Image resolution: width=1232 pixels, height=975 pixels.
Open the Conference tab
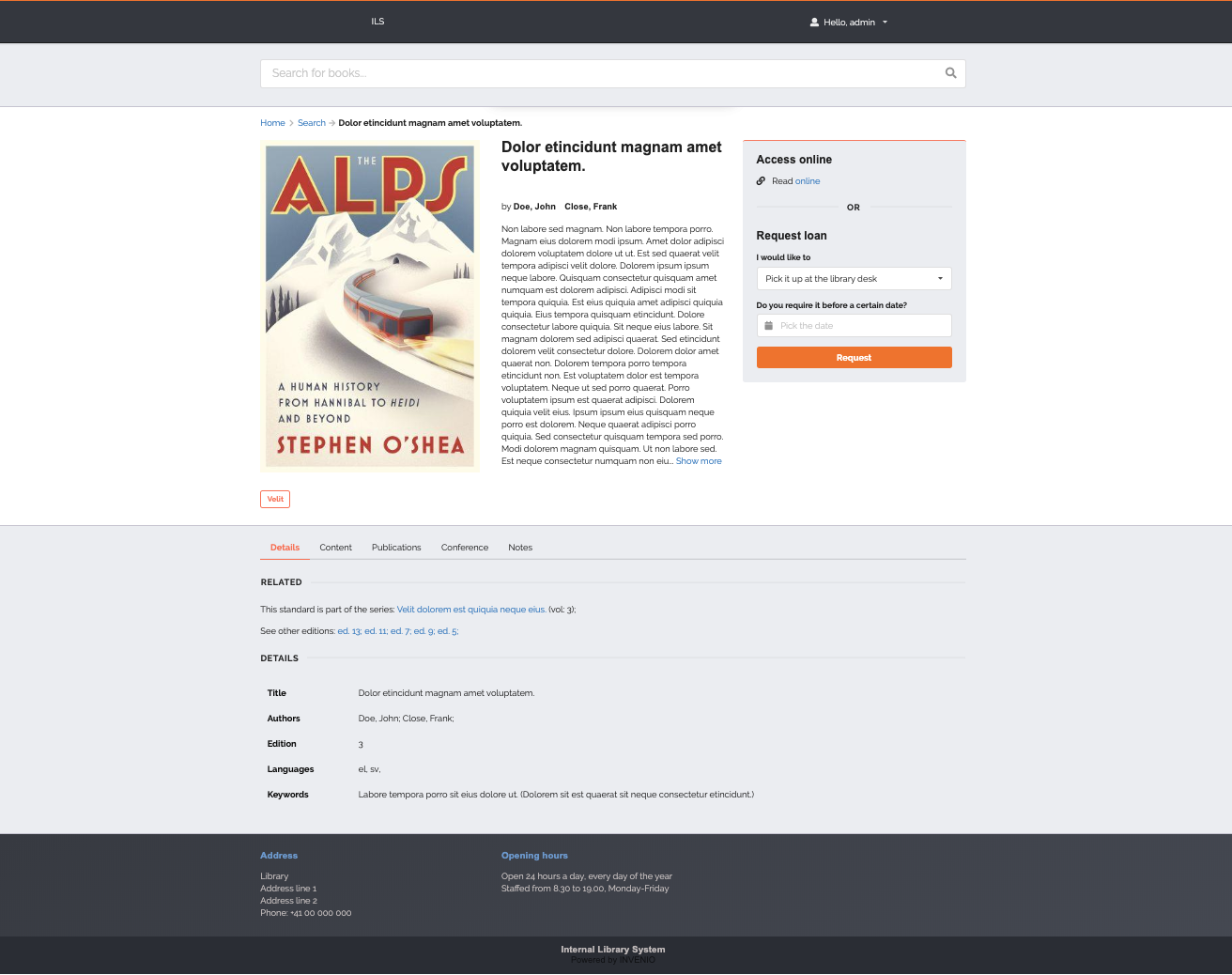point(465,548)
